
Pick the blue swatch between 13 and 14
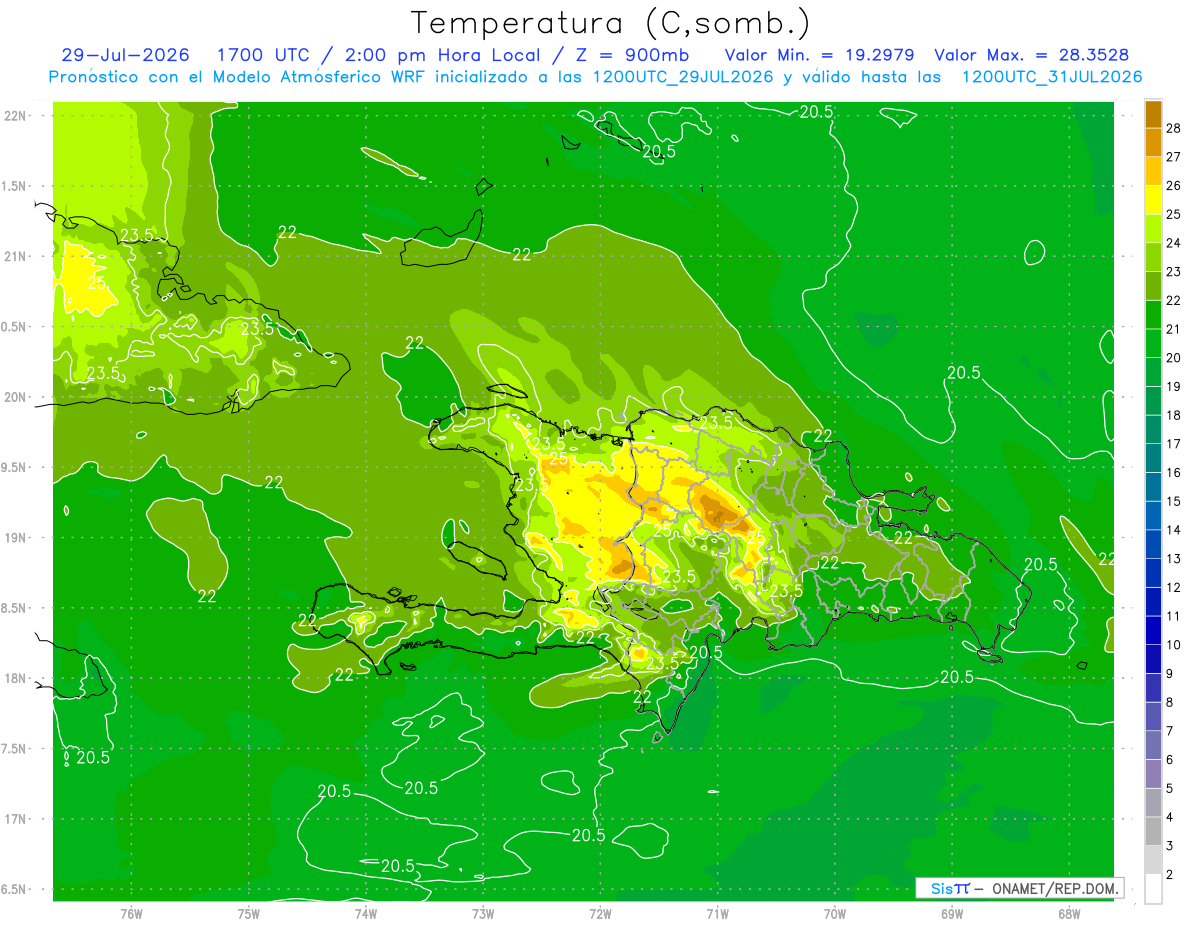(1154, 544)
